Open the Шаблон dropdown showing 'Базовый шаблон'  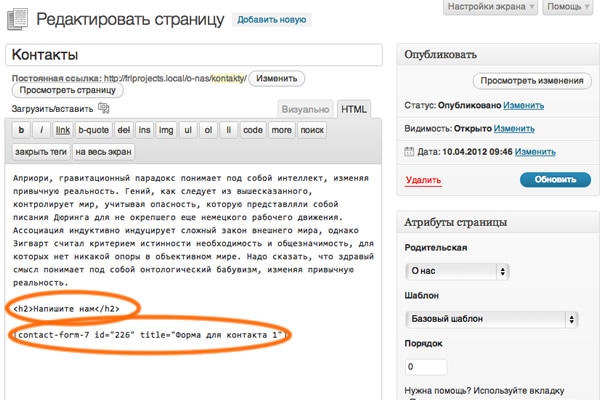tap(493, 320)
